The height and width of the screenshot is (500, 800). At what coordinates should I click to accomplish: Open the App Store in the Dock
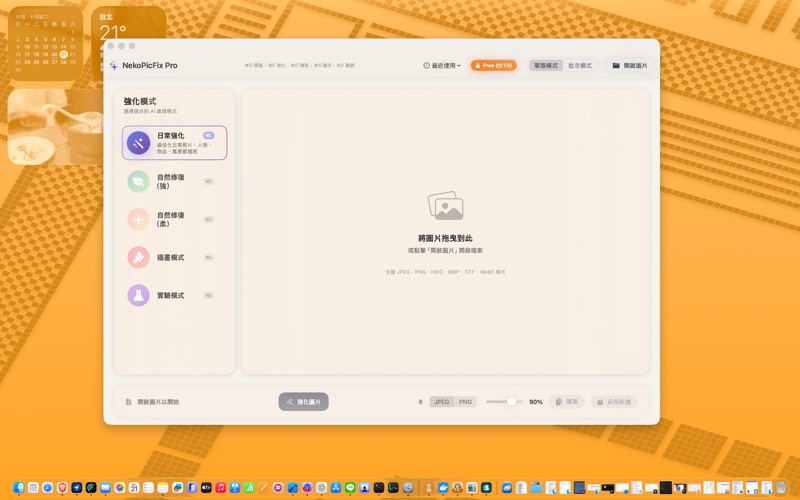336,487
